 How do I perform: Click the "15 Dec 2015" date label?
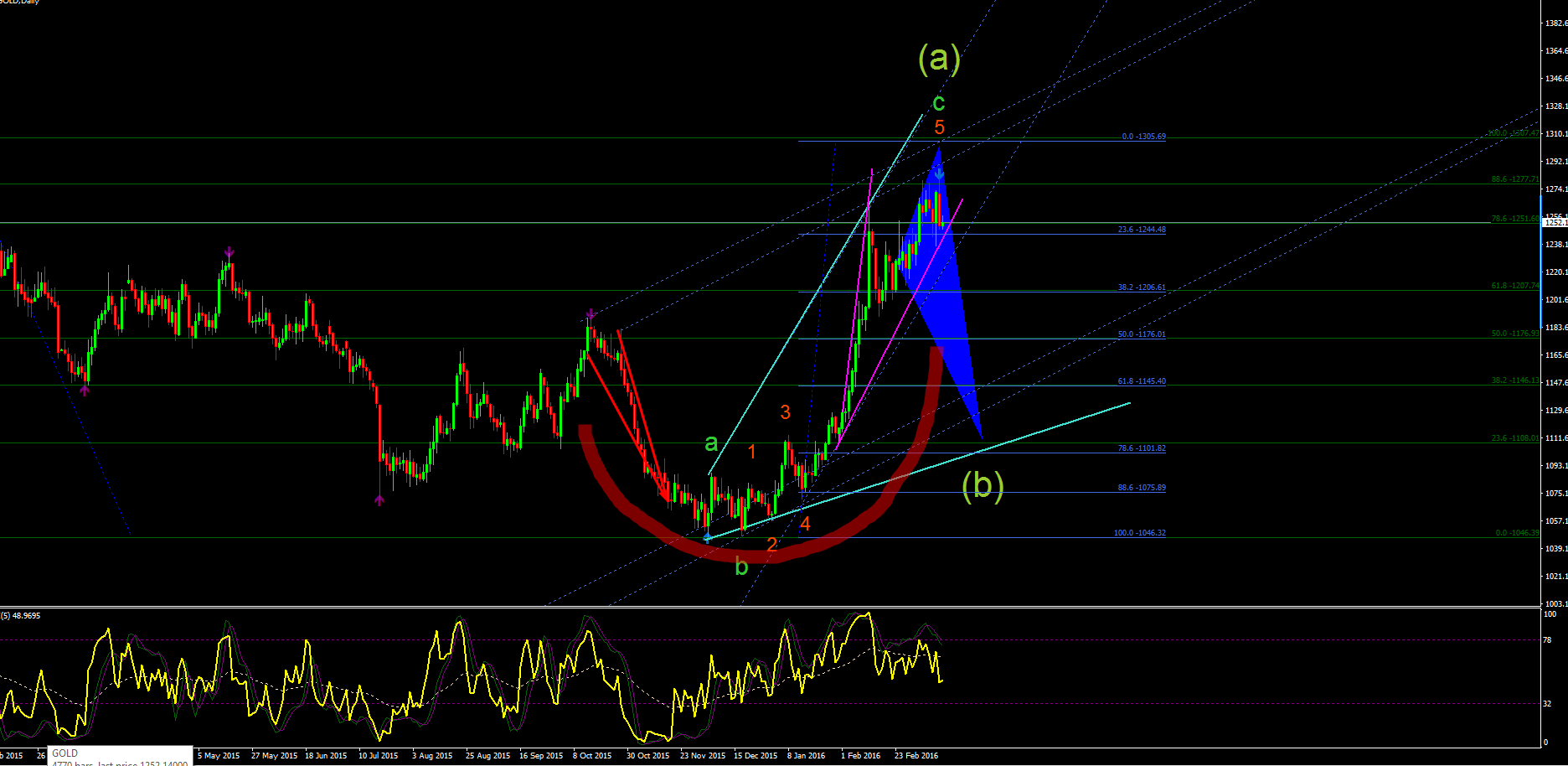[756, 756]
